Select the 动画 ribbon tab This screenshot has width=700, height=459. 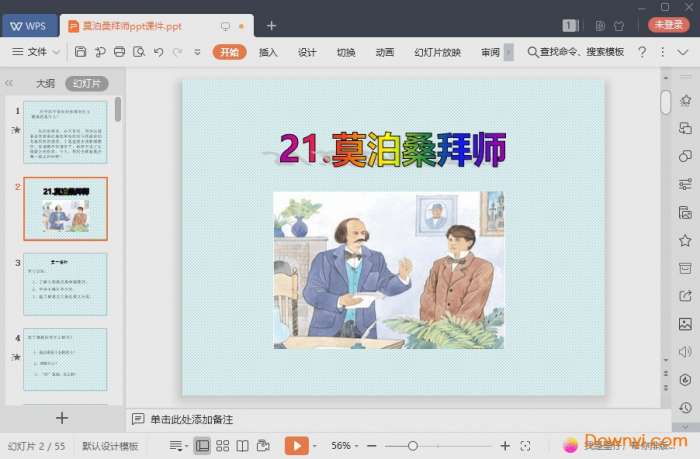pos(385,52)
